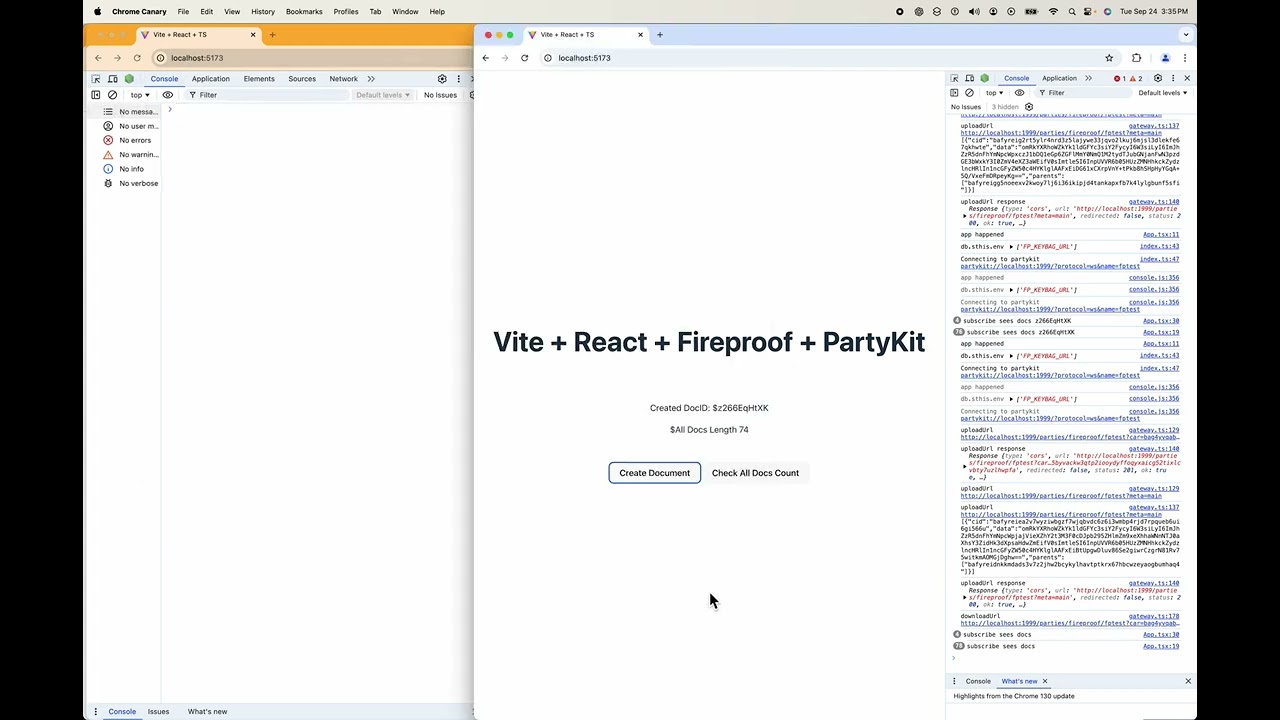Screen dimensions: 1280x720
Task: Open the Application tab in right DevTools
Action: click(x=1059, y=78)
